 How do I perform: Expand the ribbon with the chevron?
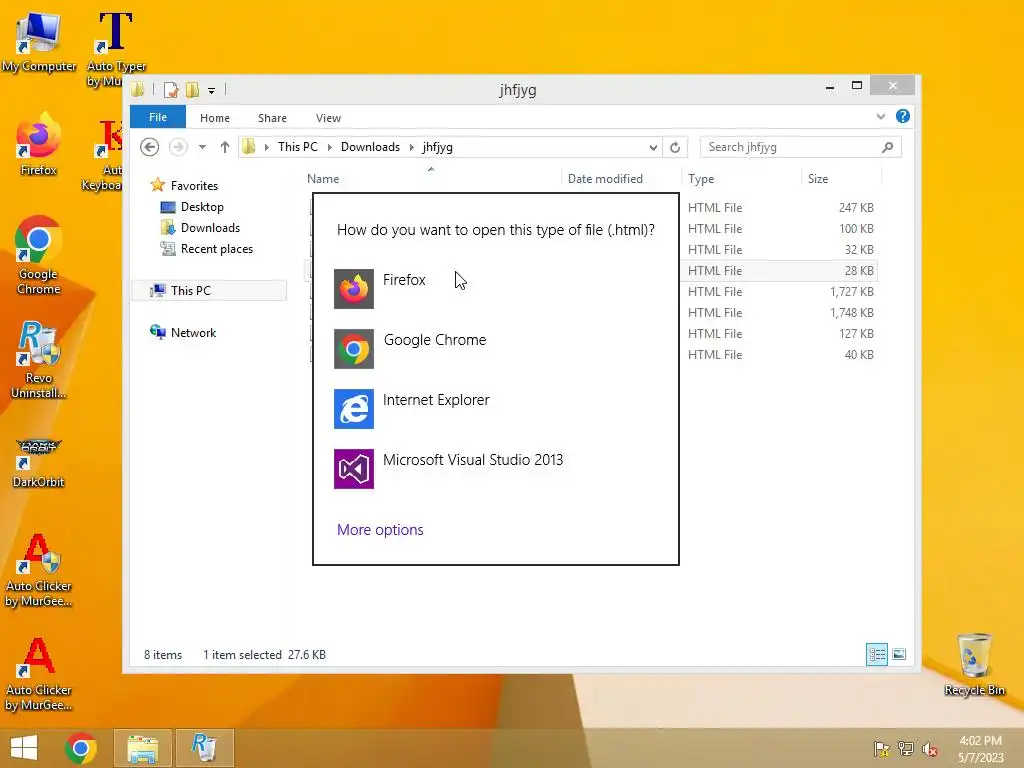tap(880, 116)
